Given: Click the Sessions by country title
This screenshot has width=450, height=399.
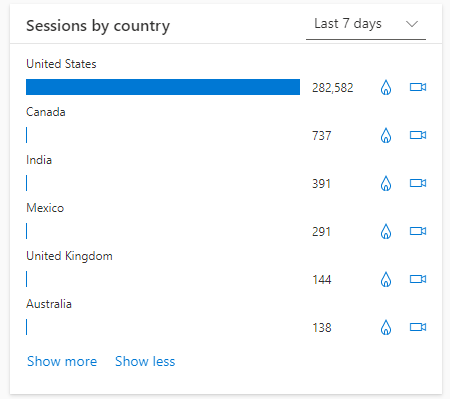Looking at the screenshot, I should pos(98,26).
